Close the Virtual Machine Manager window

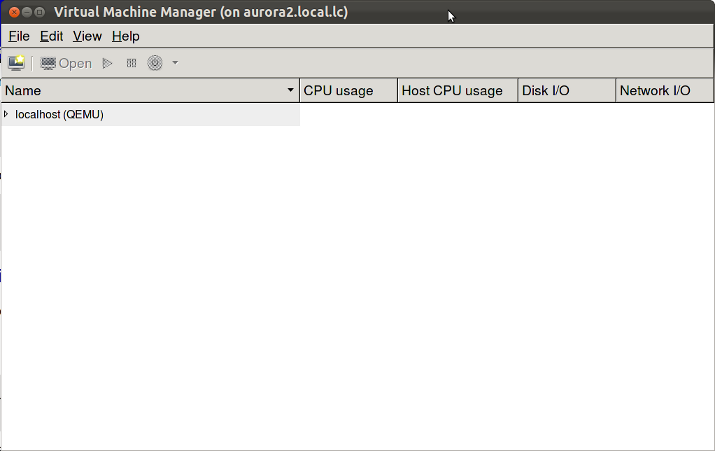click(x=12, y=12)
